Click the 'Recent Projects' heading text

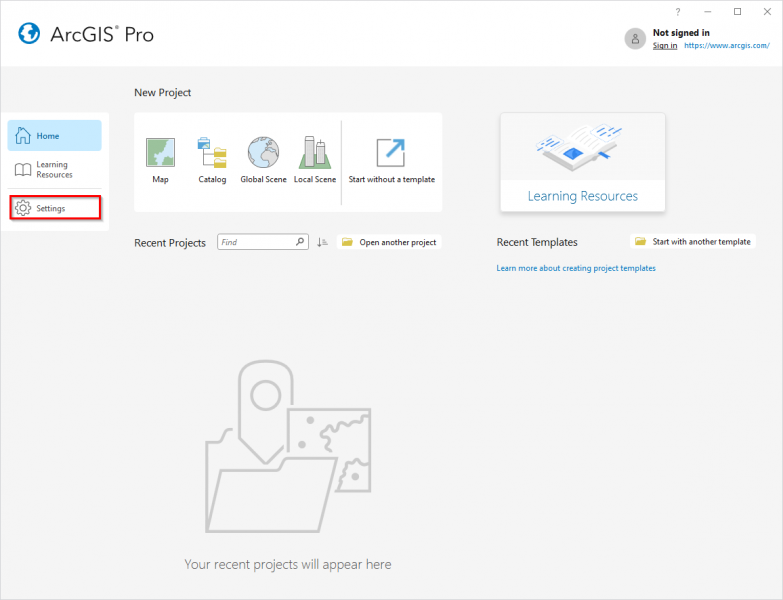[x=170, y=243]
